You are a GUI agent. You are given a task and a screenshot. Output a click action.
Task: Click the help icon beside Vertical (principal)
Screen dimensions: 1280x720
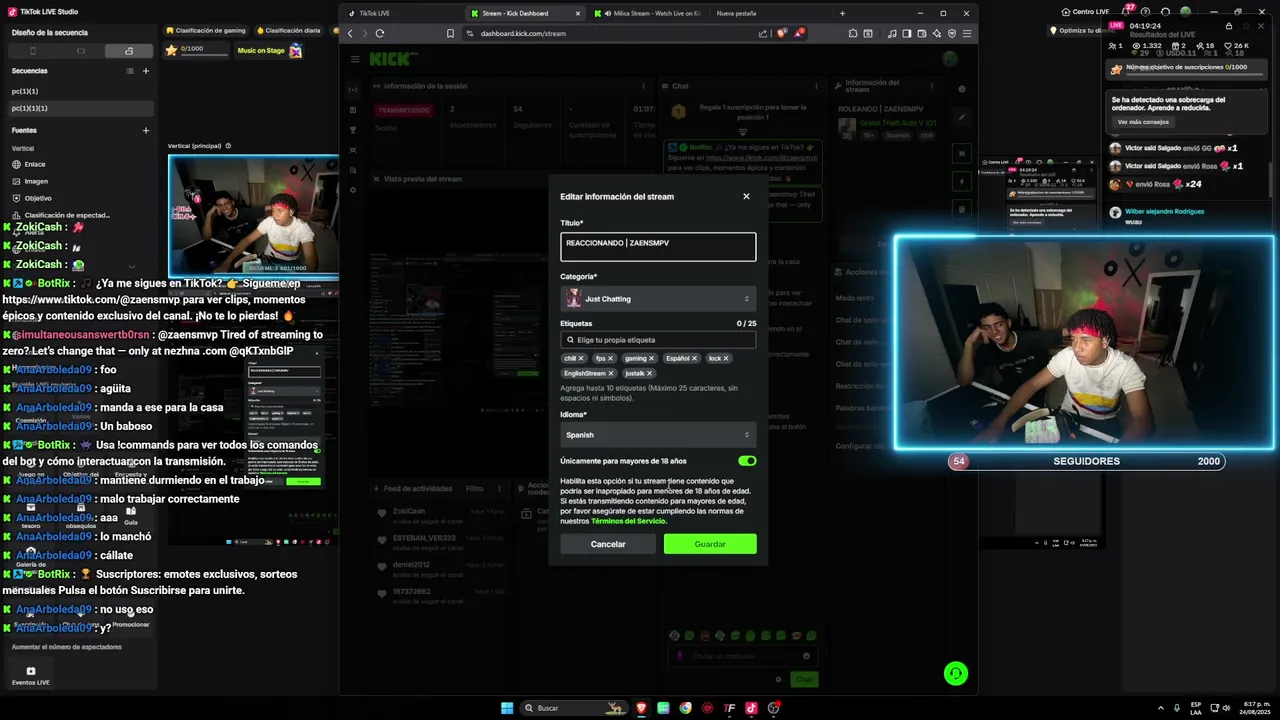click(228, 146)
